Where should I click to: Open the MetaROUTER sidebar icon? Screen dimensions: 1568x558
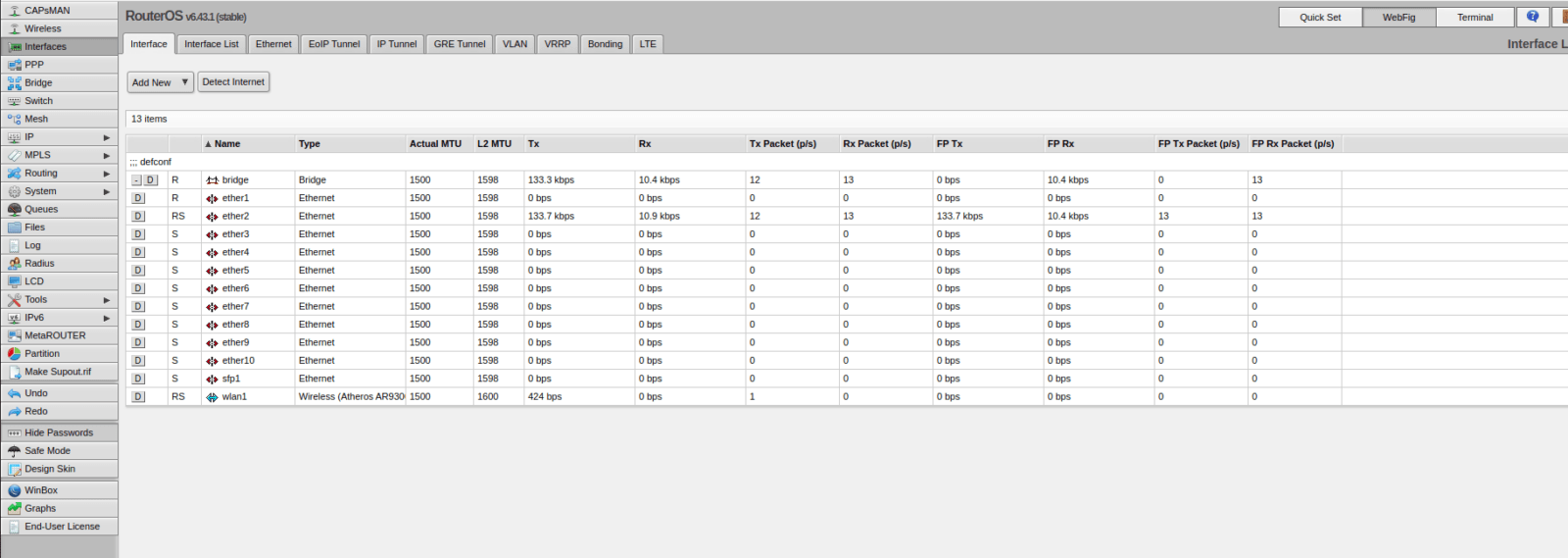(x=14, y=335)
